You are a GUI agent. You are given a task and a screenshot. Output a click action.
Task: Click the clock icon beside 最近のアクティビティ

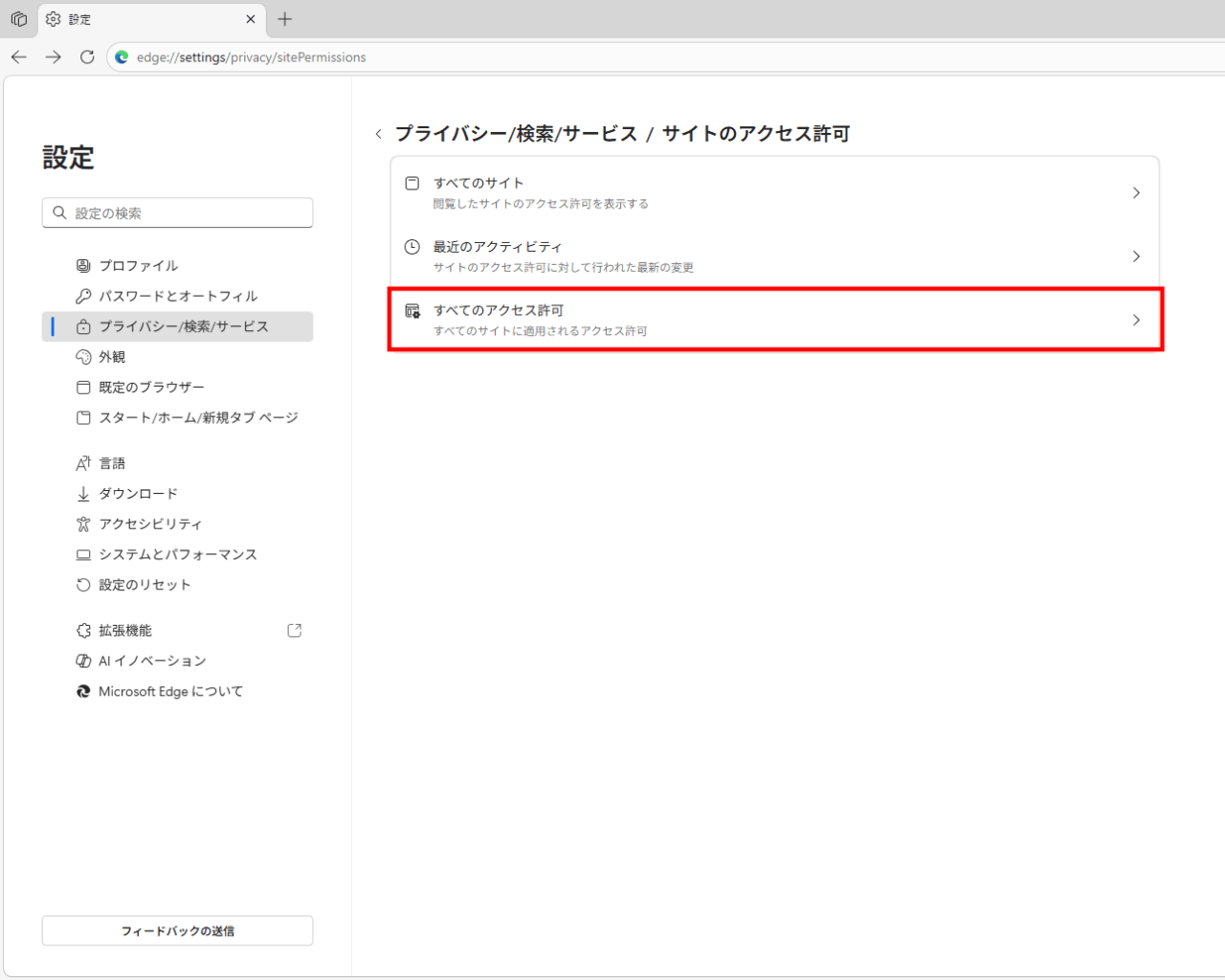point(412,247)
